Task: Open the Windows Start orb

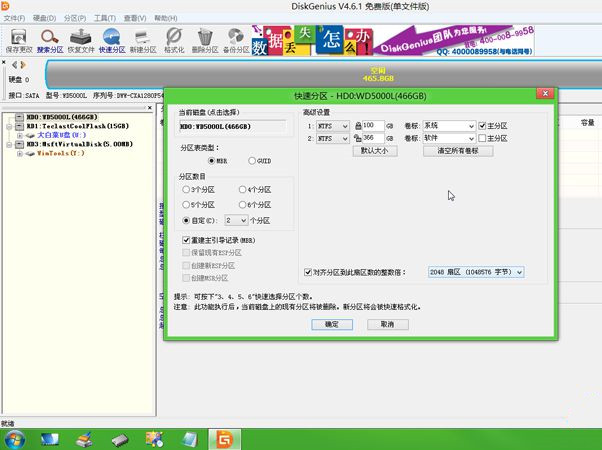Action: (14, 439)
